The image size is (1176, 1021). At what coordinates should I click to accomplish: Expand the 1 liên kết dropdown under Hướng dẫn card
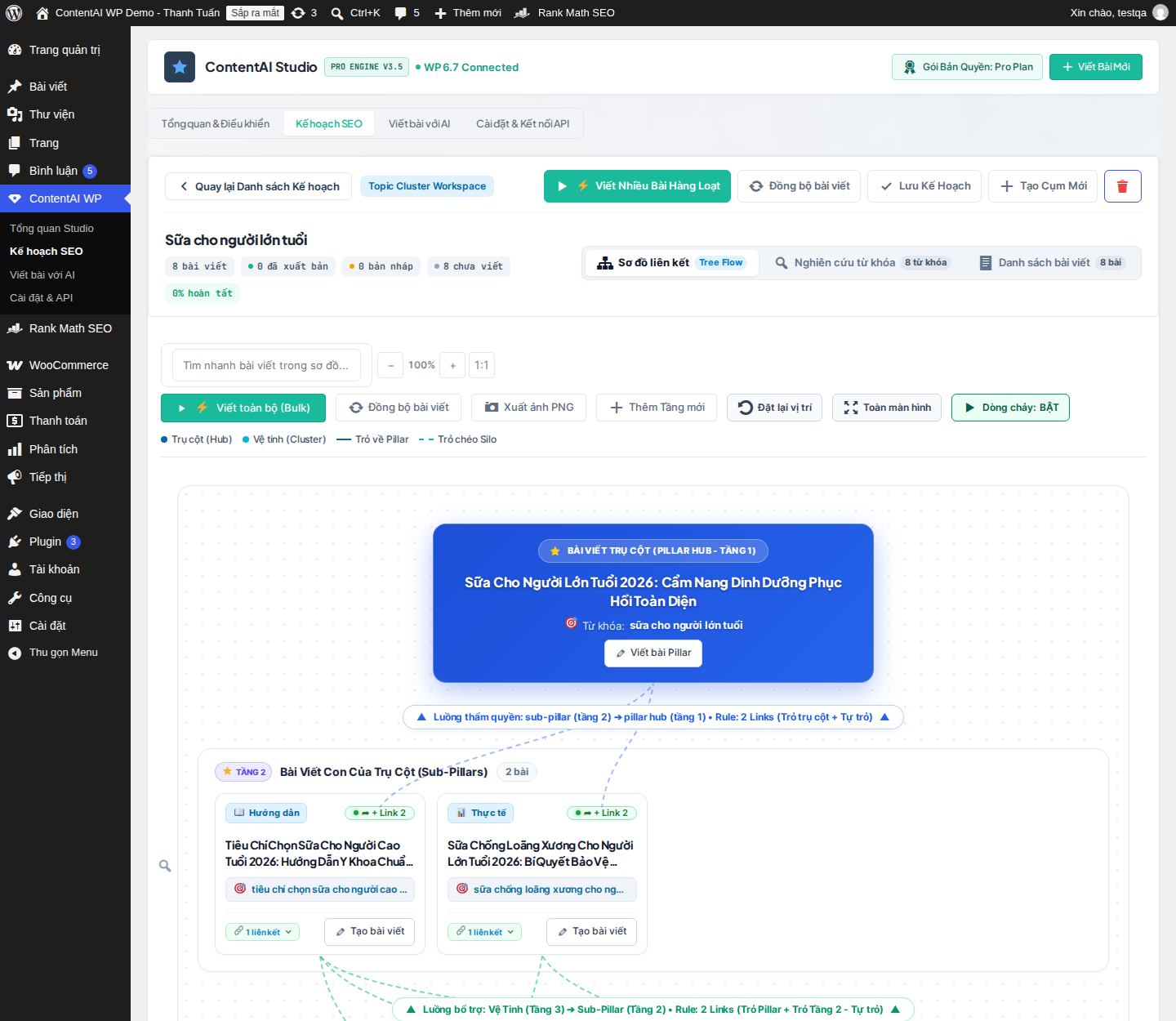pyautogui.click(x=263, y=932)
